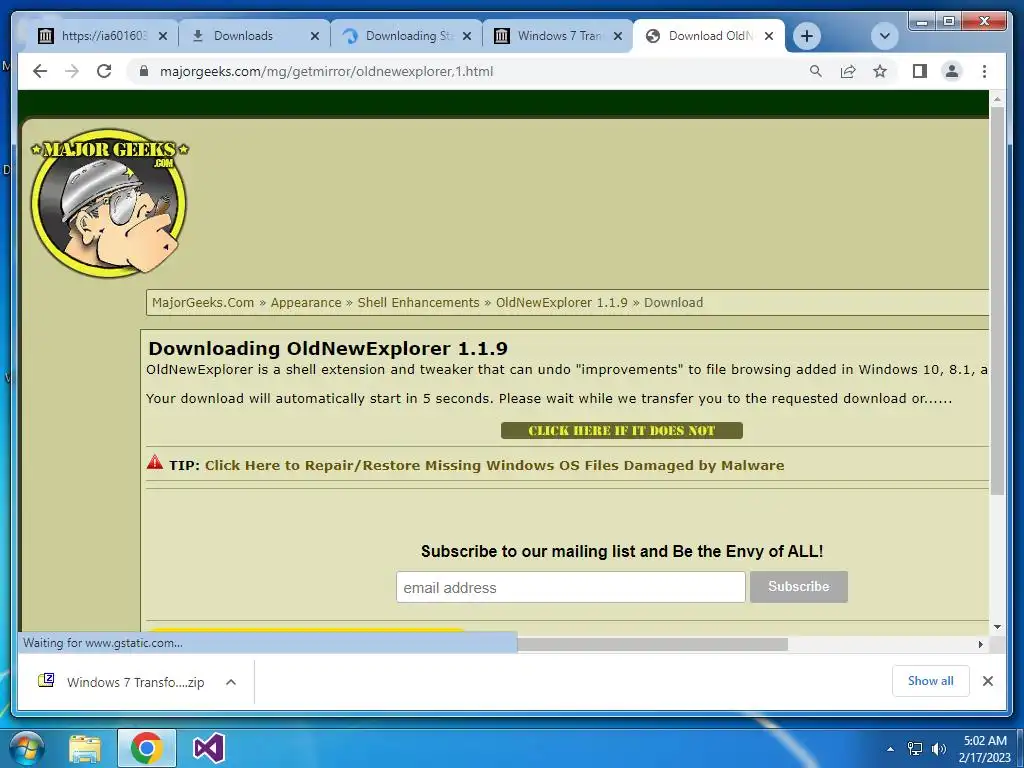Bookmark this tab with the star icon
Screen dimensions: 1024x768
[880, 71]
